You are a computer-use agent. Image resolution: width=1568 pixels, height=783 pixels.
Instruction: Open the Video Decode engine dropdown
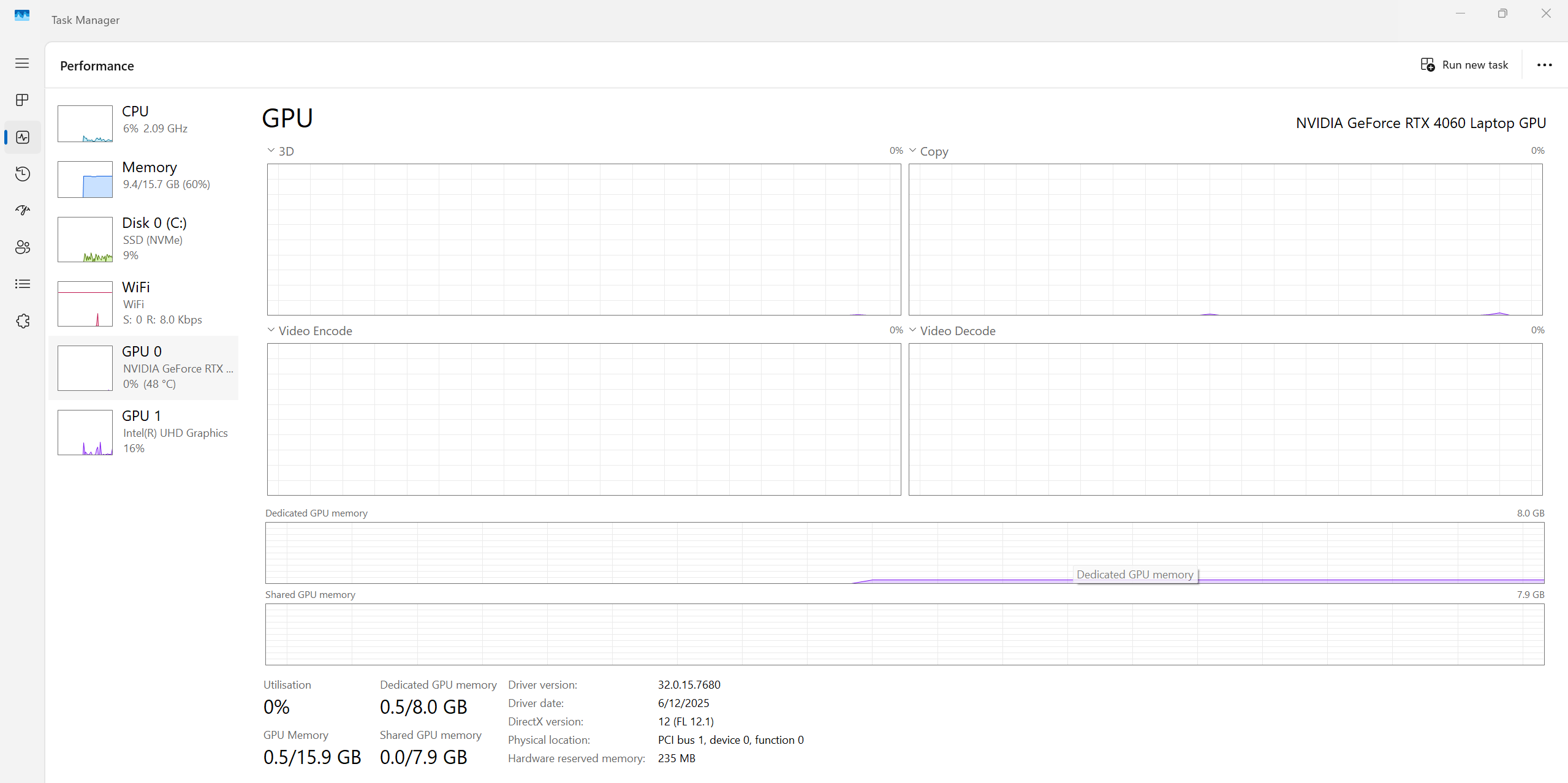952,331
